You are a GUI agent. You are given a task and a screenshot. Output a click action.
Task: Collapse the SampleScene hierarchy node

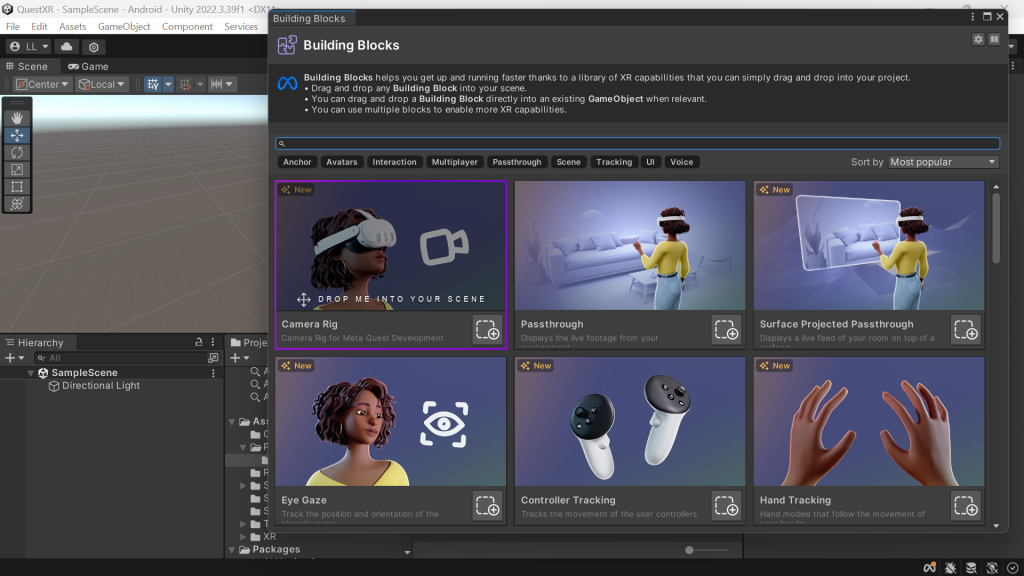[30, 373]
